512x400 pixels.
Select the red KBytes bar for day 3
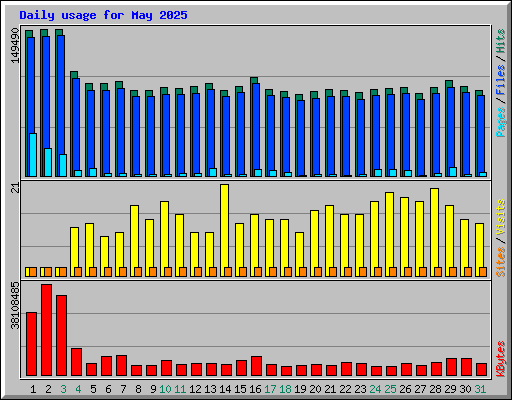coord(61,335)
